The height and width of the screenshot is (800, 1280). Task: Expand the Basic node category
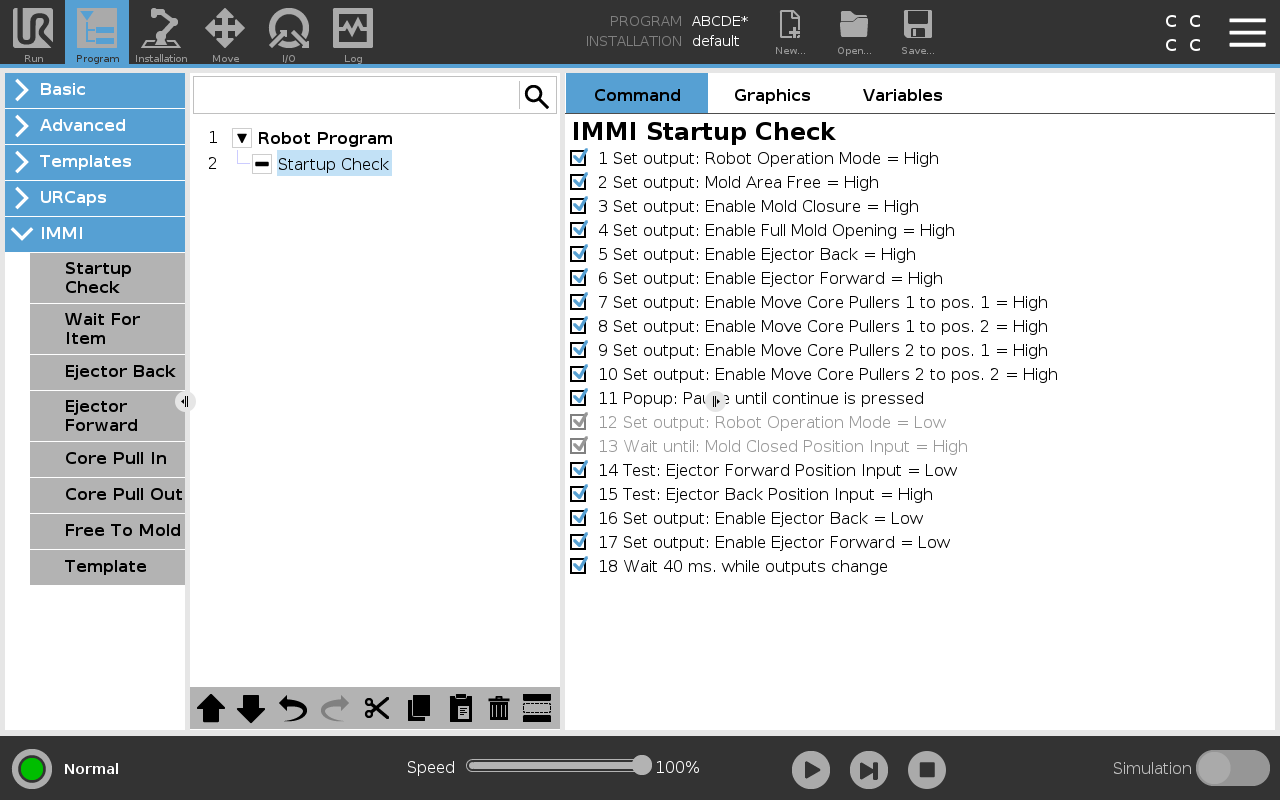[95, 90]
